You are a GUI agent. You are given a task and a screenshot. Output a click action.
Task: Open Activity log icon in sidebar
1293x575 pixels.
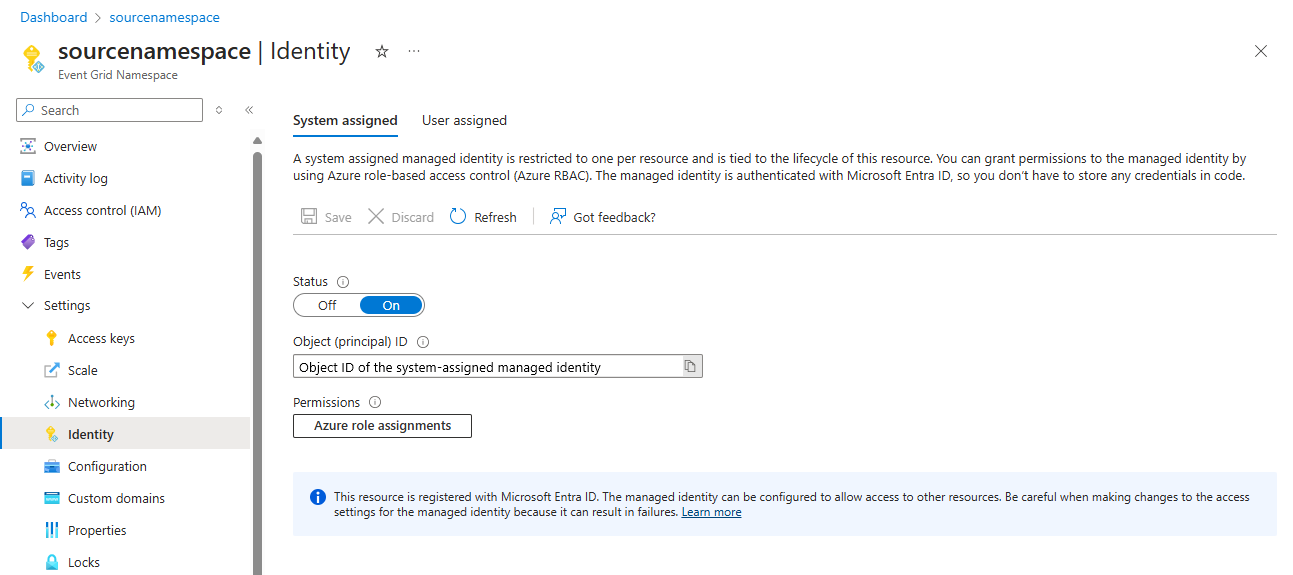pos(28,178)
